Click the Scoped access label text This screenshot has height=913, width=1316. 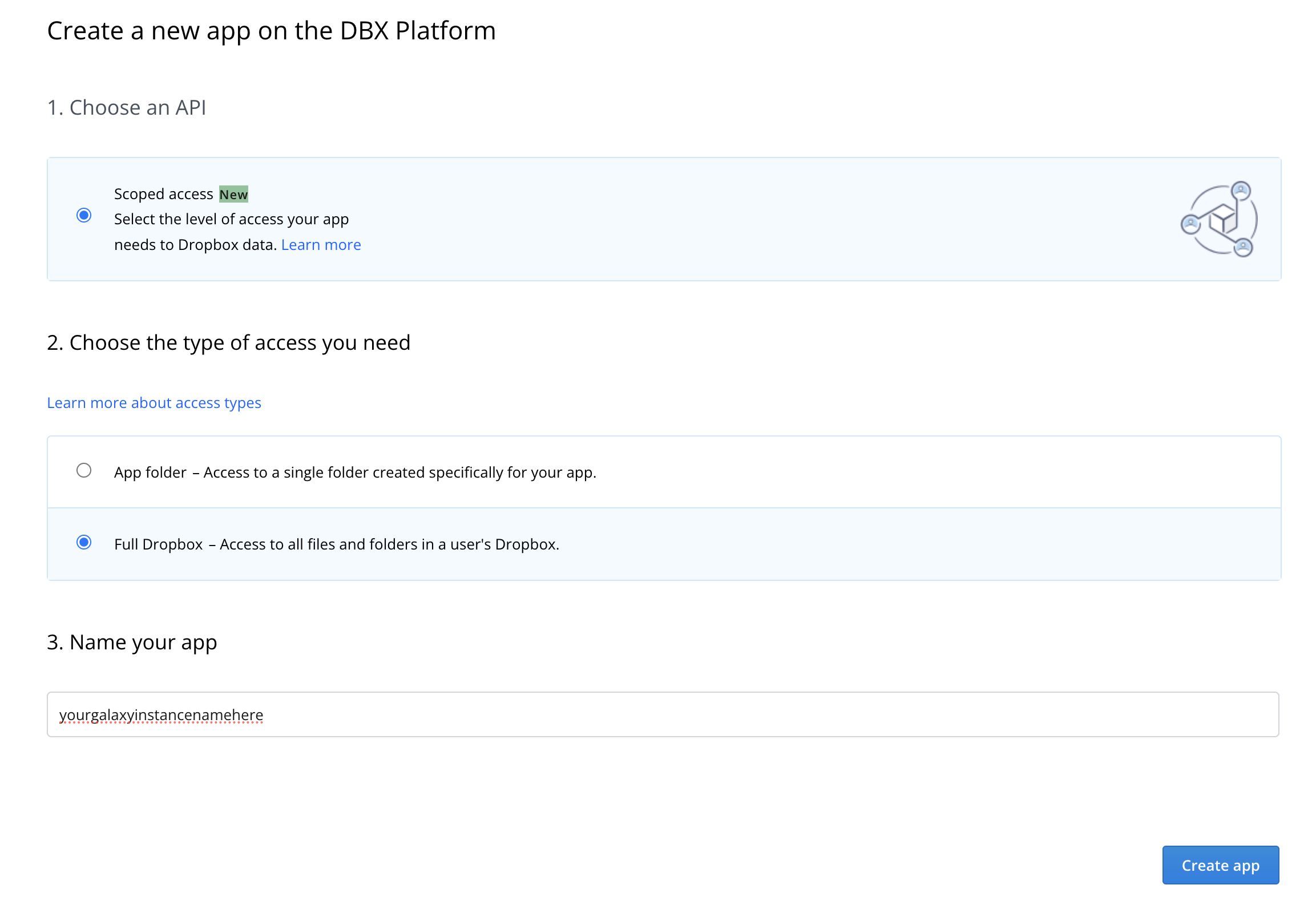pyautogui.click(x=163, y=193)
